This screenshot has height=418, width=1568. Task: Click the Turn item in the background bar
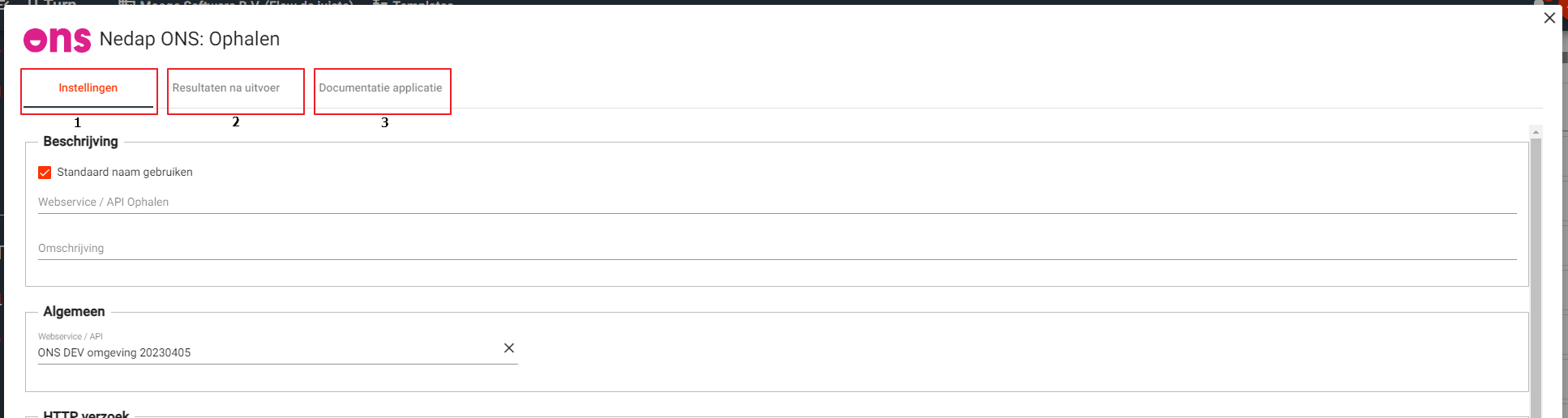pyautogui.click(x=58, y=3)
